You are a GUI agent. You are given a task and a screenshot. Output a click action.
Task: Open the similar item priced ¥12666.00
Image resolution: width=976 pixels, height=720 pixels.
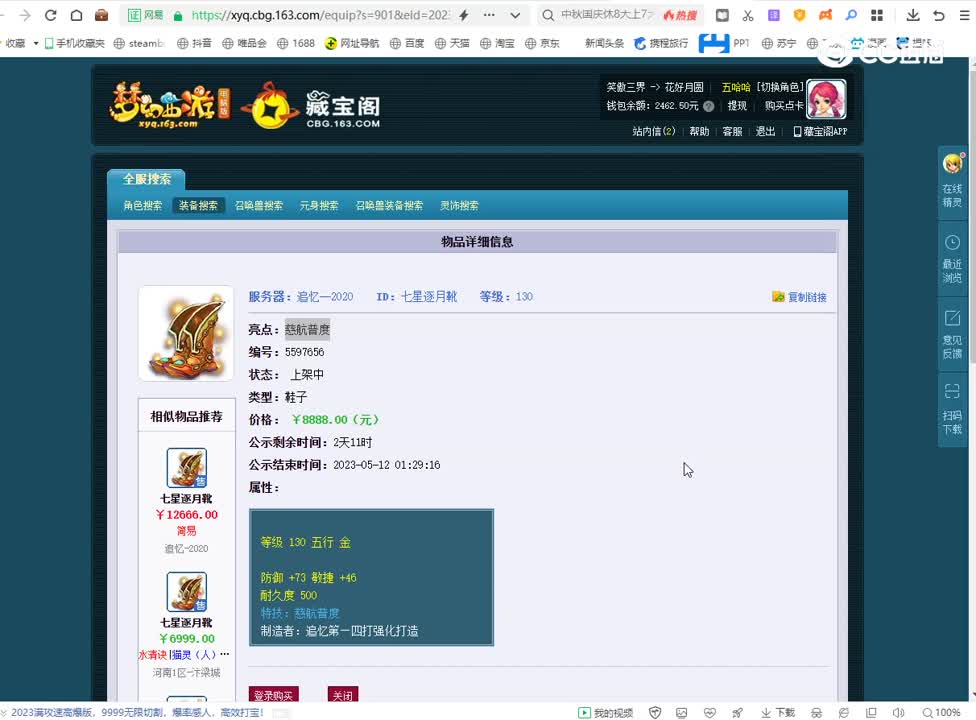click(x=186, y=467)
